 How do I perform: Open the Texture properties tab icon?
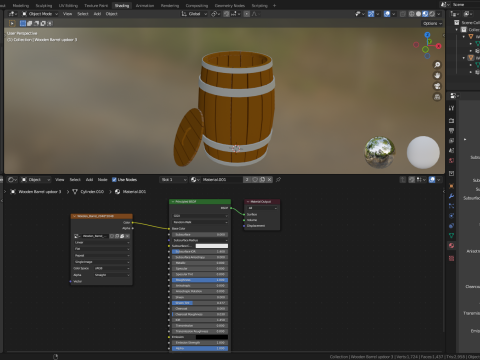point(451,258)
